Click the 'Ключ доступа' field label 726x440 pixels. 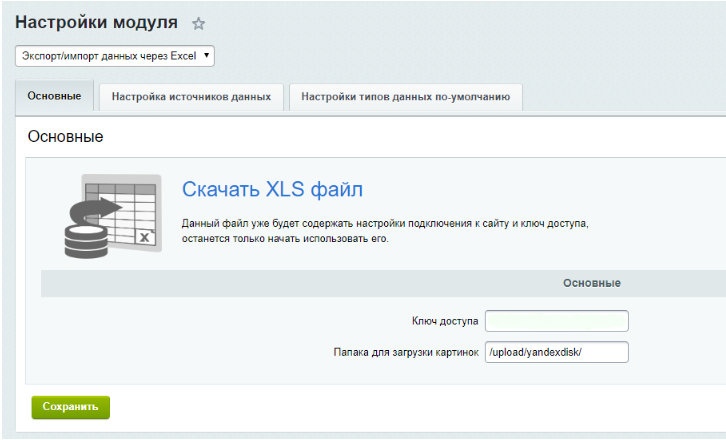tap(445, 321)
